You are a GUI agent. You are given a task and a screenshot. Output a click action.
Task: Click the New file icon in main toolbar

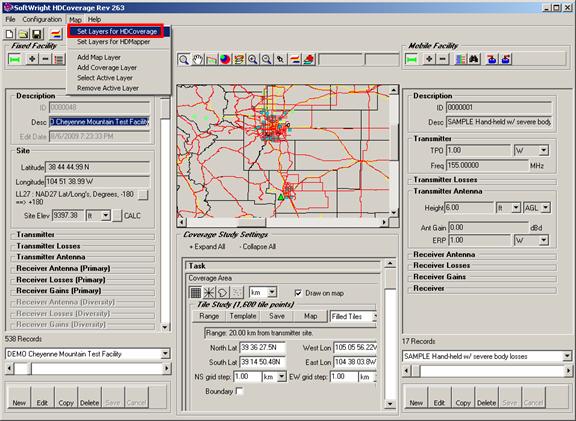(x=10, y=34)
